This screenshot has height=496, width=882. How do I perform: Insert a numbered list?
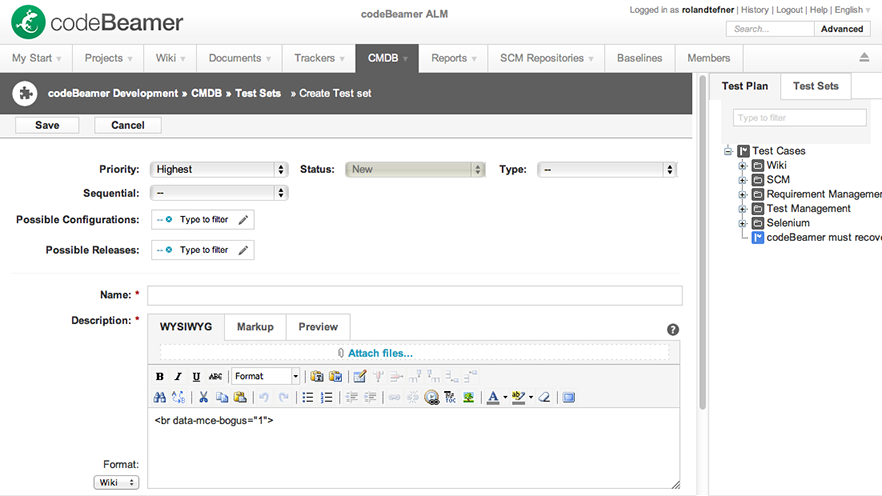point(326,398)
